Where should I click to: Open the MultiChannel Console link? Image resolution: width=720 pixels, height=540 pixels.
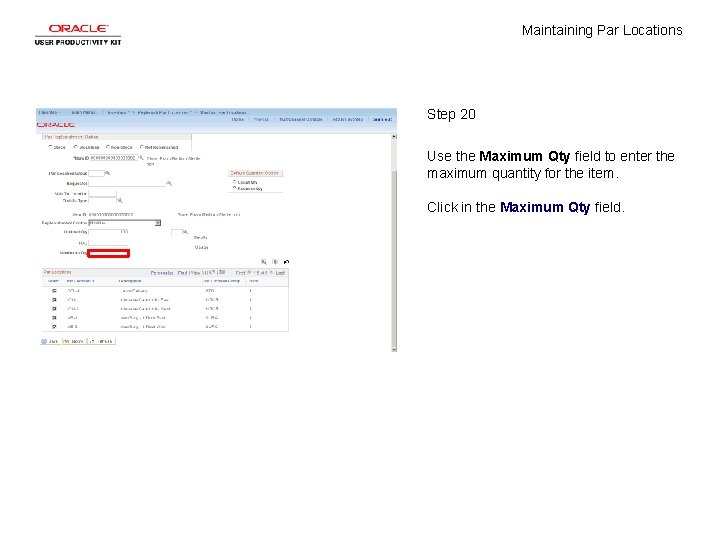click(301, 119)
